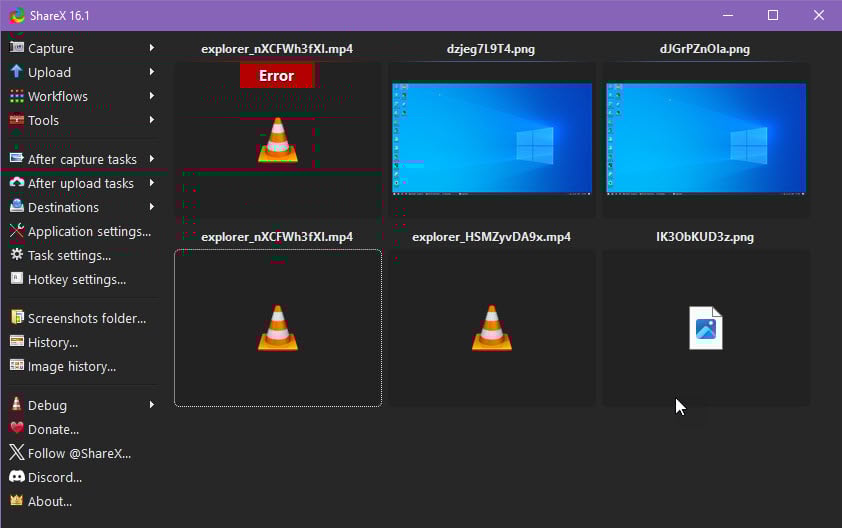Image resolution: width=842 pixels, height=528 pixels.
Task: Expand the Debug submenu arrow
Action: tap(152, 405)
